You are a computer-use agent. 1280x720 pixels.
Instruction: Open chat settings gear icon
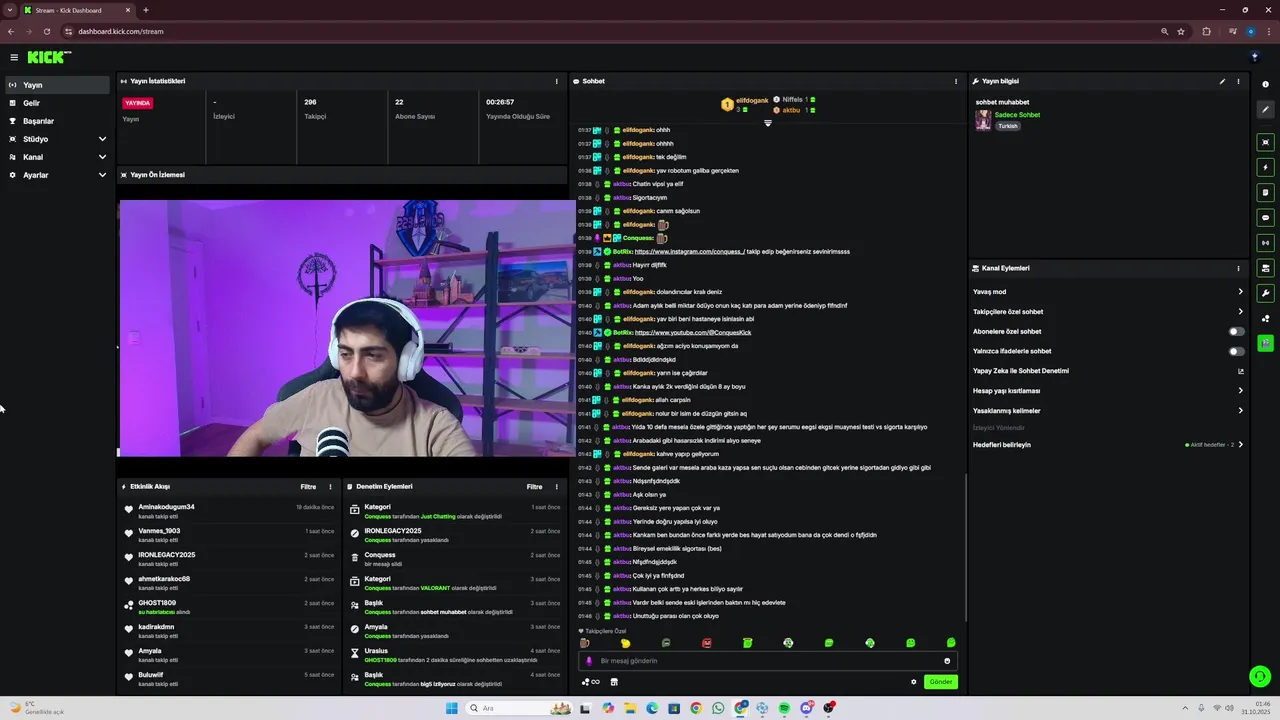(913, 682)
